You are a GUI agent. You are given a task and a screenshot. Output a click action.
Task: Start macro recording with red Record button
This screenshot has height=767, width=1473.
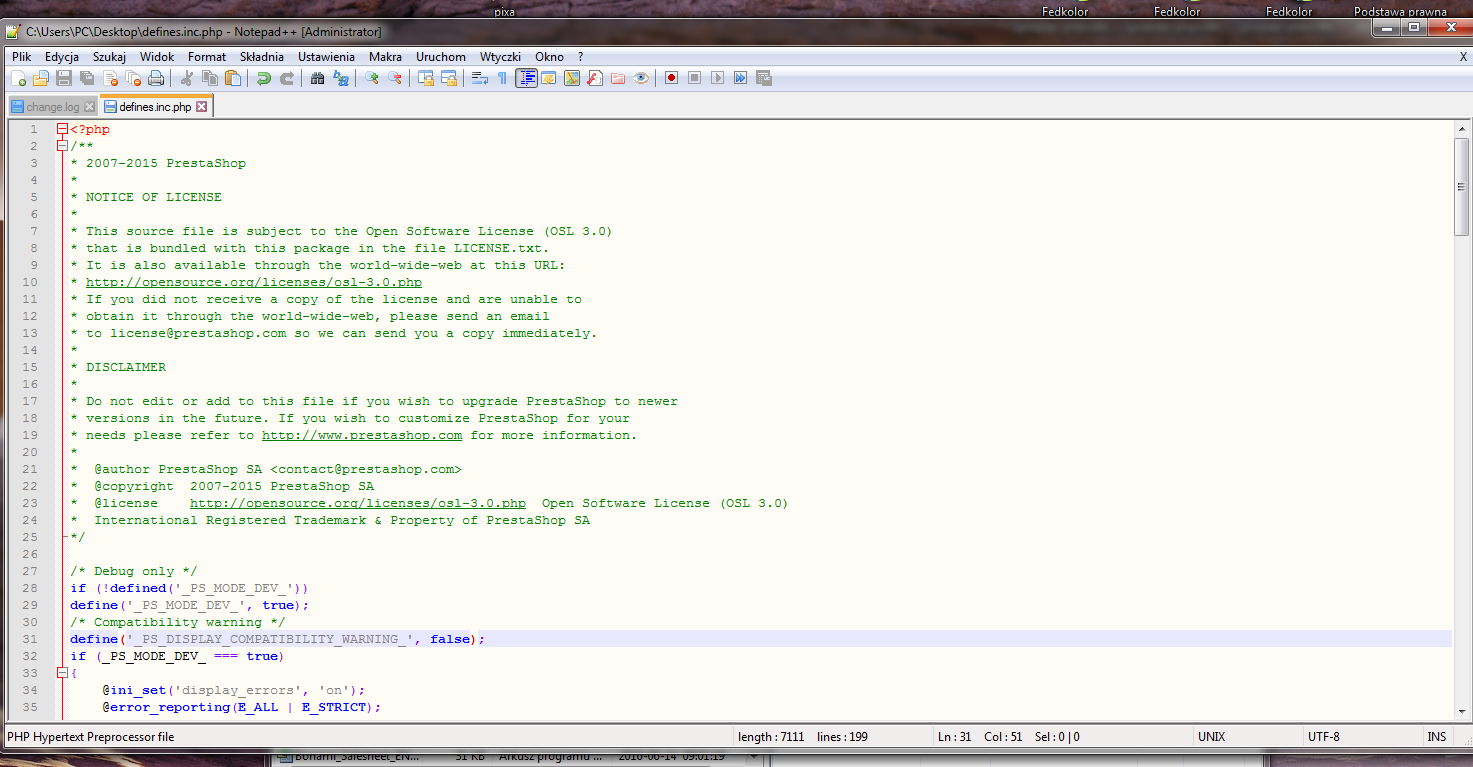672,78
